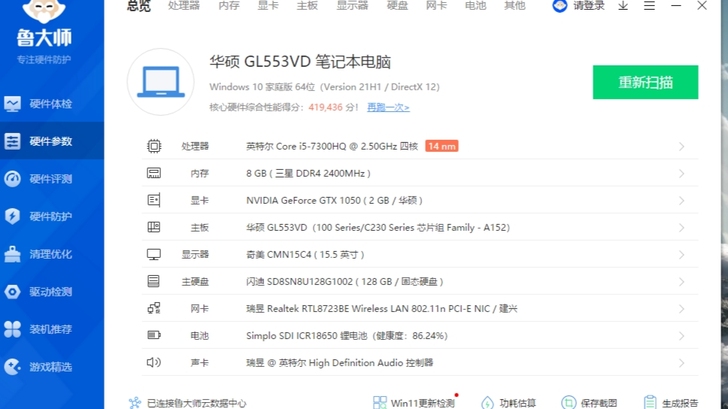728x409 pixels.
Task: Click 请登录 to sign in
Action: (580, 6)
